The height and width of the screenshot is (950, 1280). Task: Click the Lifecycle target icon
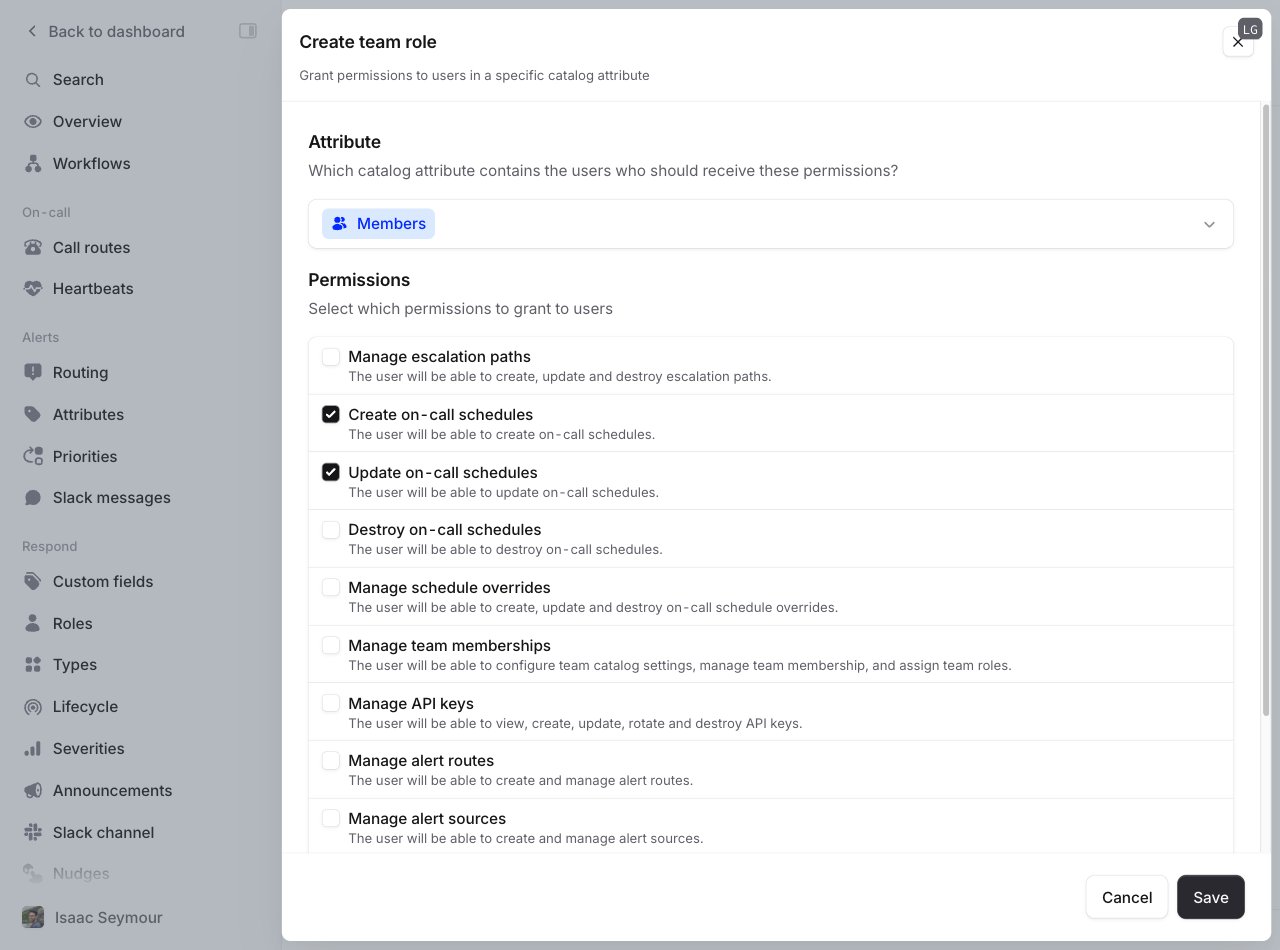(33, 707)
